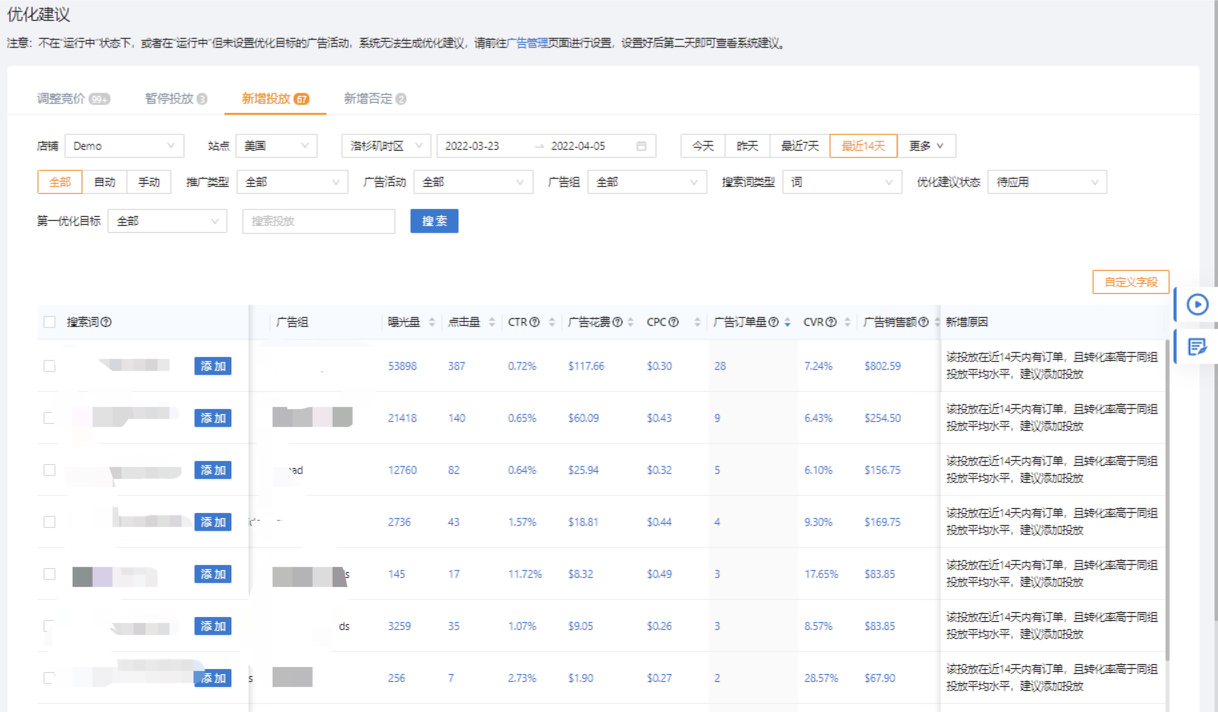1218x712 pixels.
Task: Sort the 曝光量 column using its sort arrows
Action: (434, 322)
